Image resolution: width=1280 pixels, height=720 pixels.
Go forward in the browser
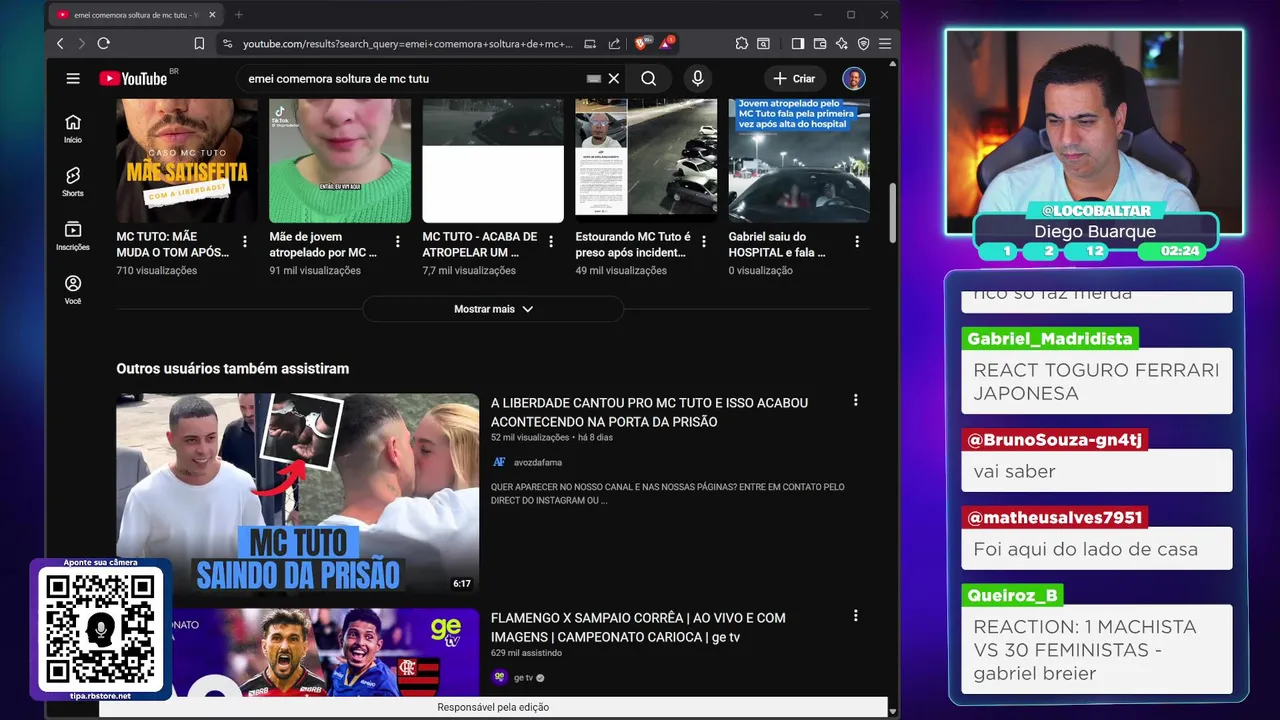[x=82, y=44]
